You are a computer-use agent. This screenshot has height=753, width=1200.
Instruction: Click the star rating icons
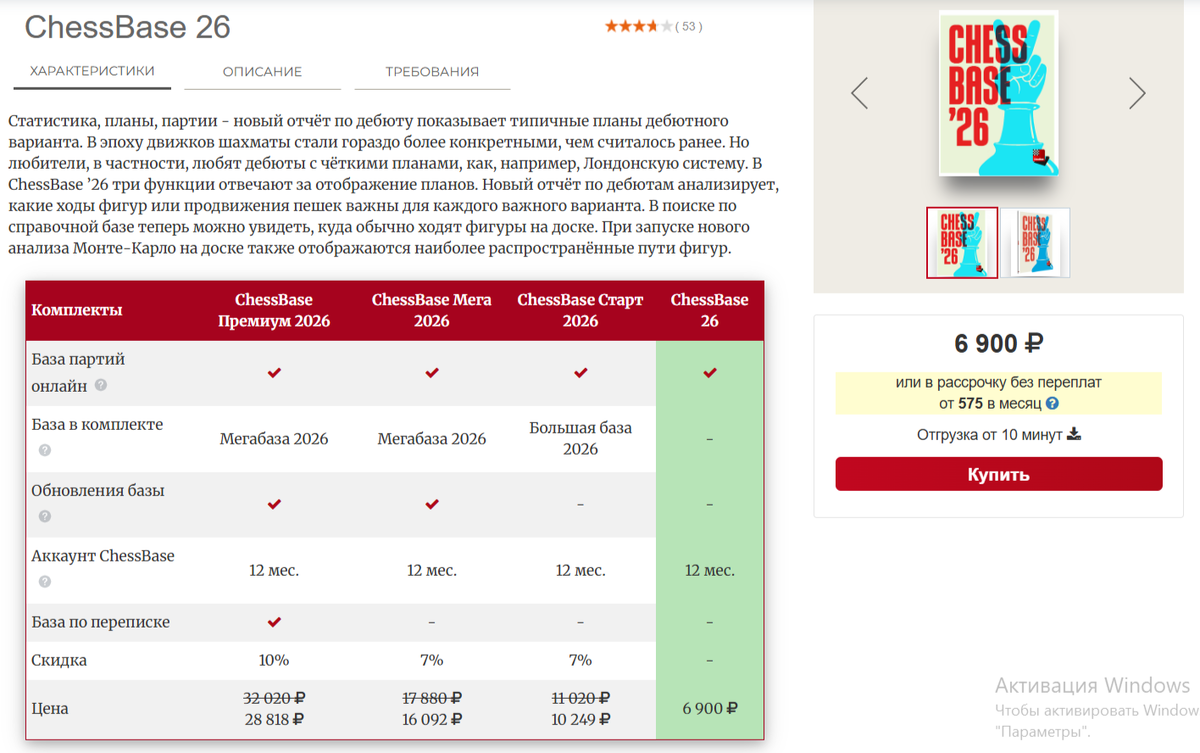(638, 26)
